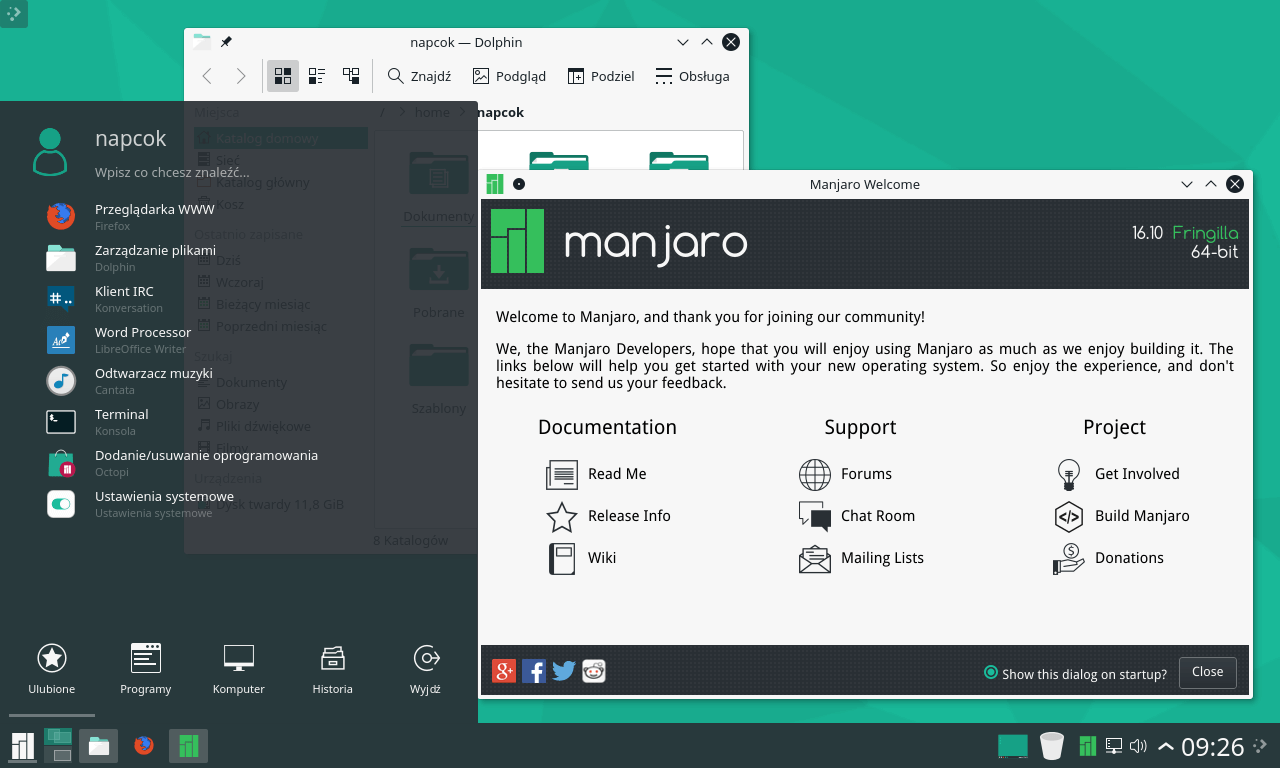Image resolution: width=1280 pixels, height=768 pixels.
Task: Open Dolphin window menu icon in titlebar
Action: (202, 42)
